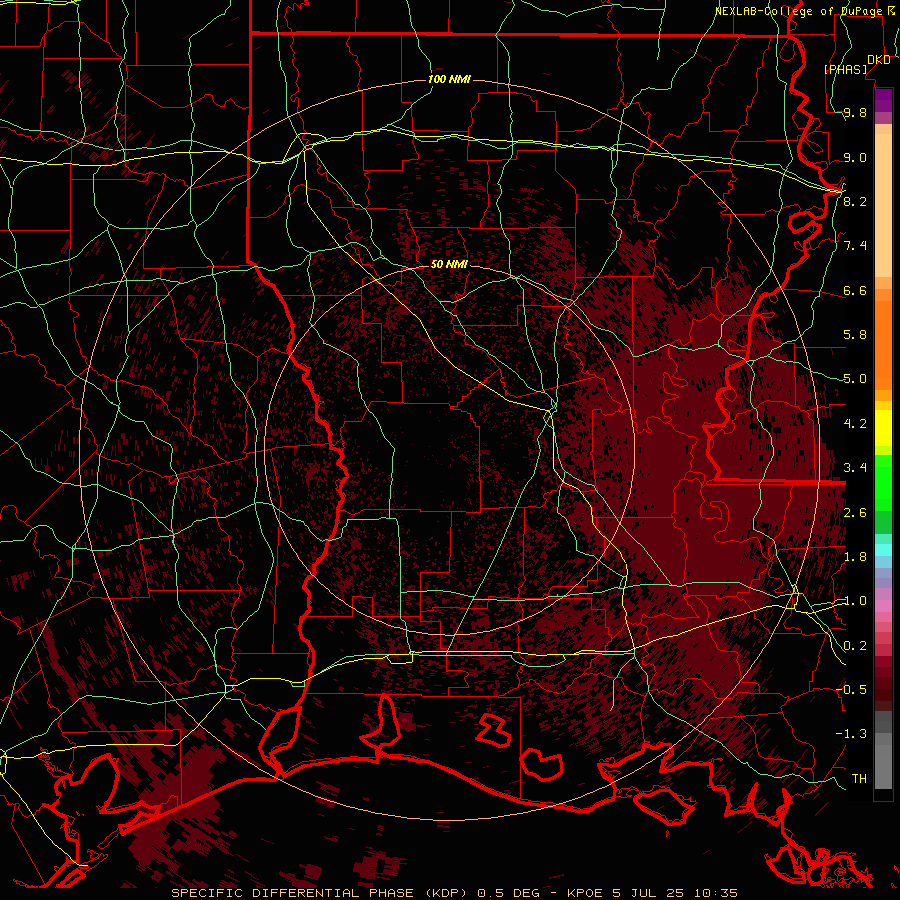Click the cyan segment of the color bar
The width and height of the screenshot is (900, 900).
pos(883,550)
